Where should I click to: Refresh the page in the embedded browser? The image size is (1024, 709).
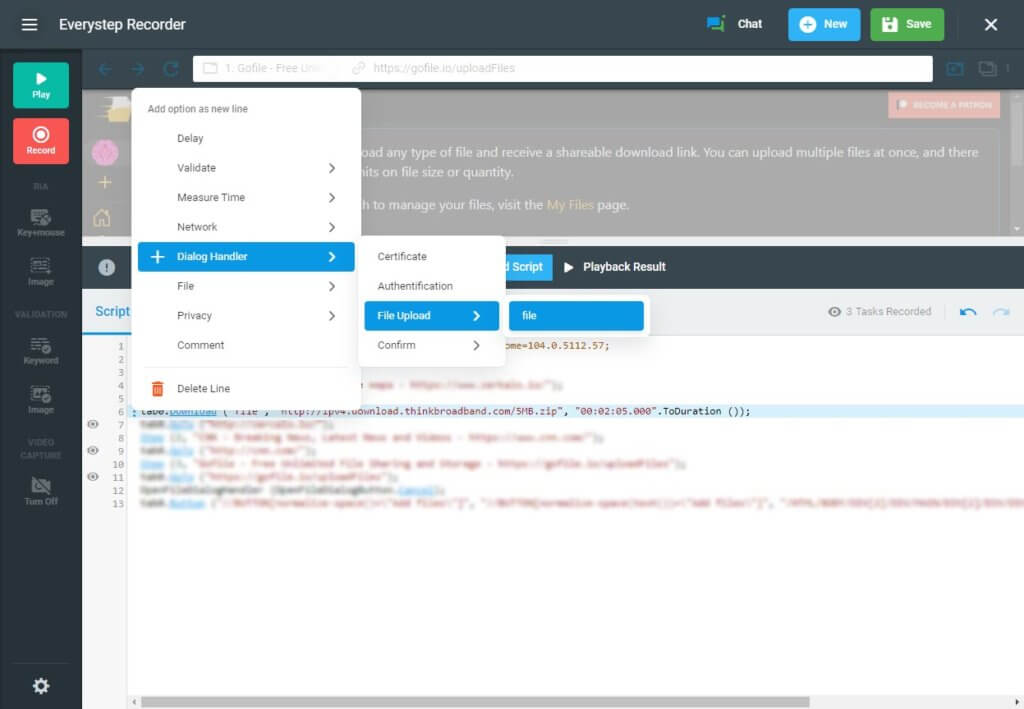[170, 68]
